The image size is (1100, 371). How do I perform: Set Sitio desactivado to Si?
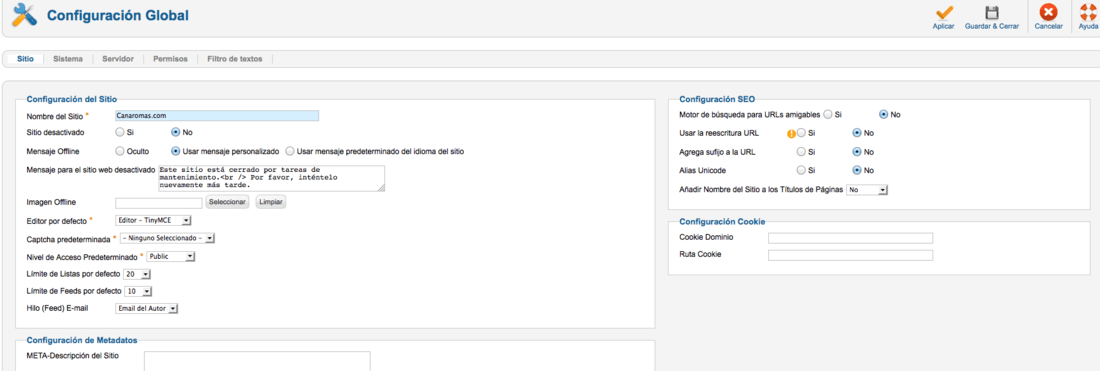pos(120,132)
